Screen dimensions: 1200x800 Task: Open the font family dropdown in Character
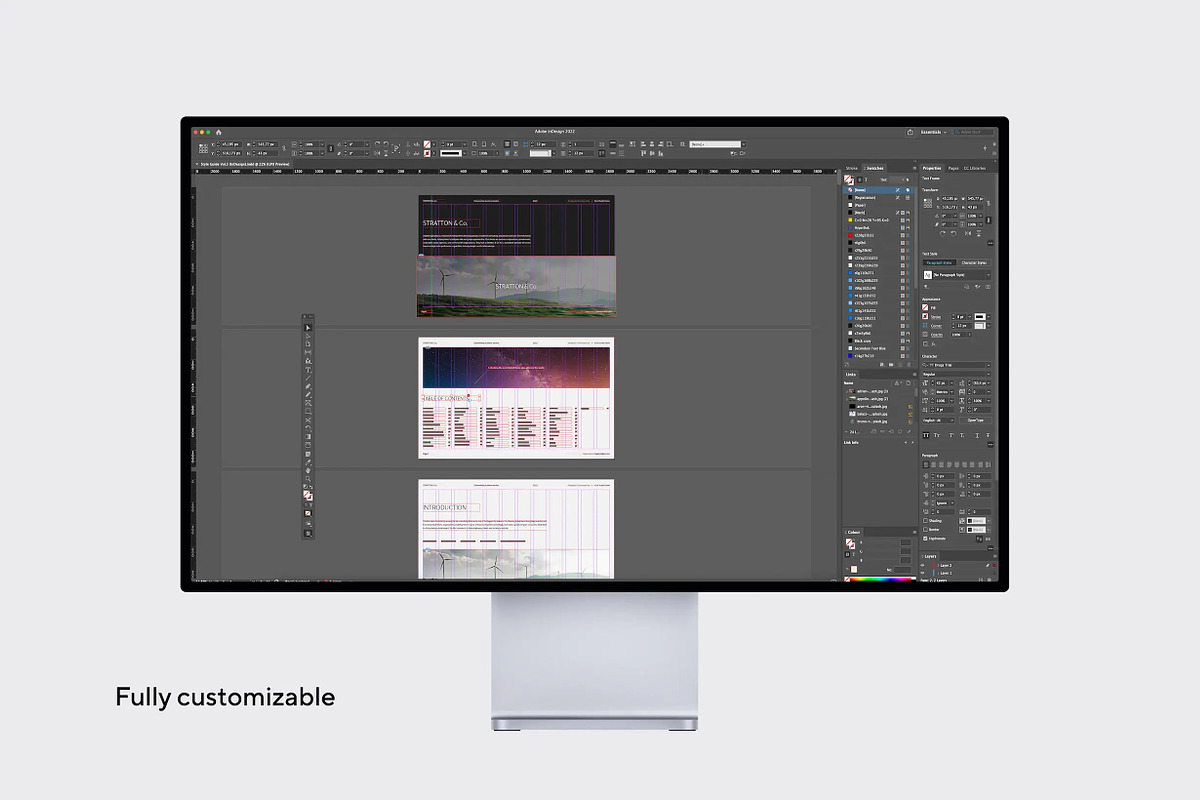957,365
